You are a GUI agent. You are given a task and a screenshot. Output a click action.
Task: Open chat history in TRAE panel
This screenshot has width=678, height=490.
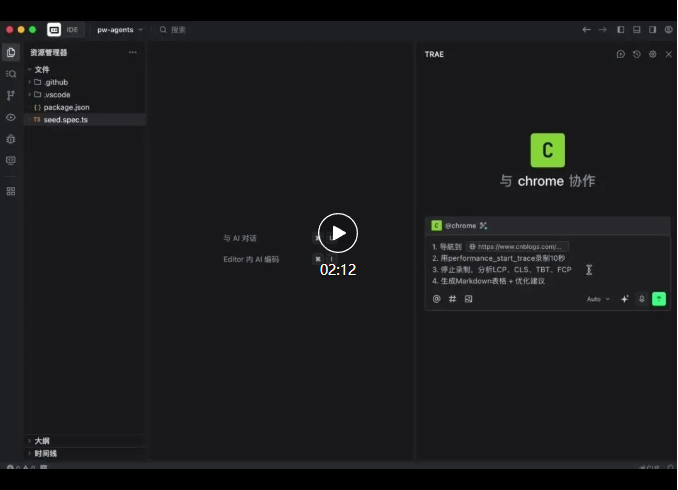click(636, 54)
